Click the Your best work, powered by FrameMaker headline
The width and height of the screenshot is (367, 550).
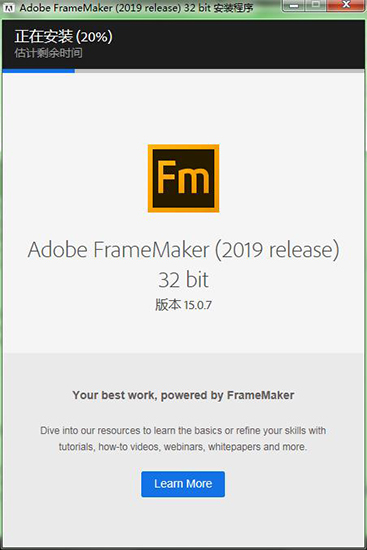point(184,395)
